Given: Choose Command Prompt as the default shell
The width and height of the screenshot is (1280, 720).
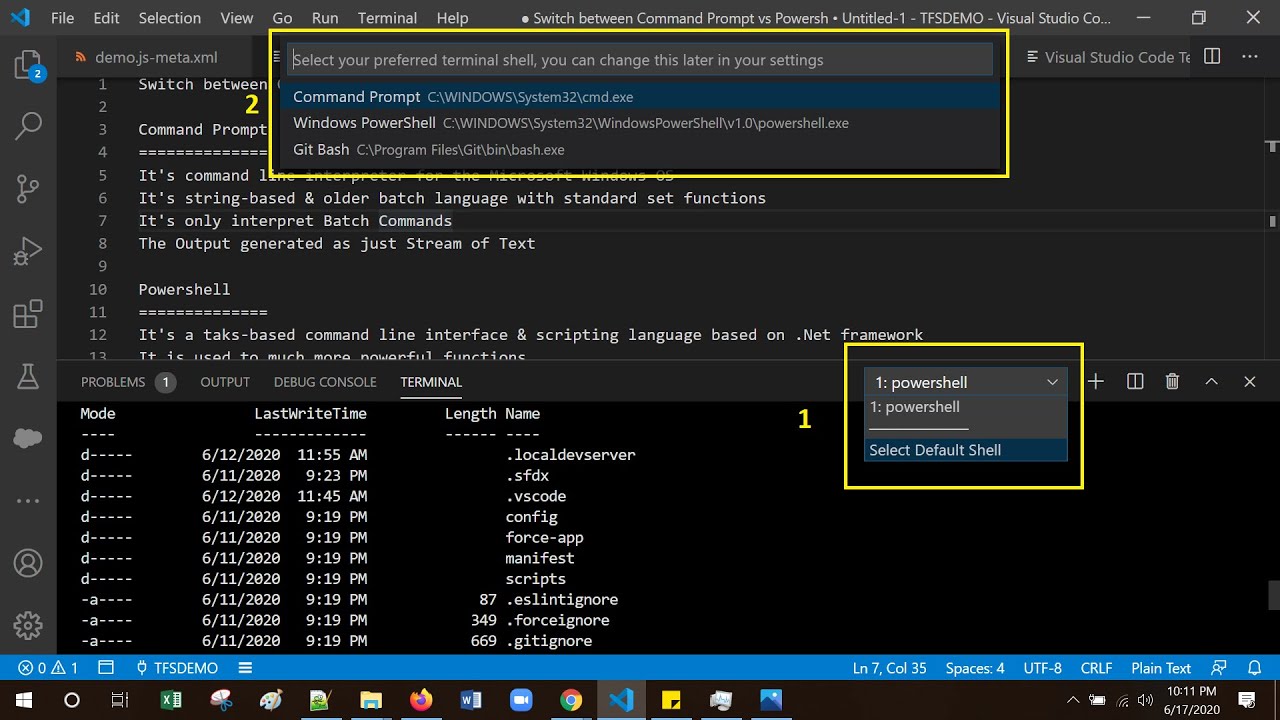Looking at the screenshot, I should (x=640, y=97).
